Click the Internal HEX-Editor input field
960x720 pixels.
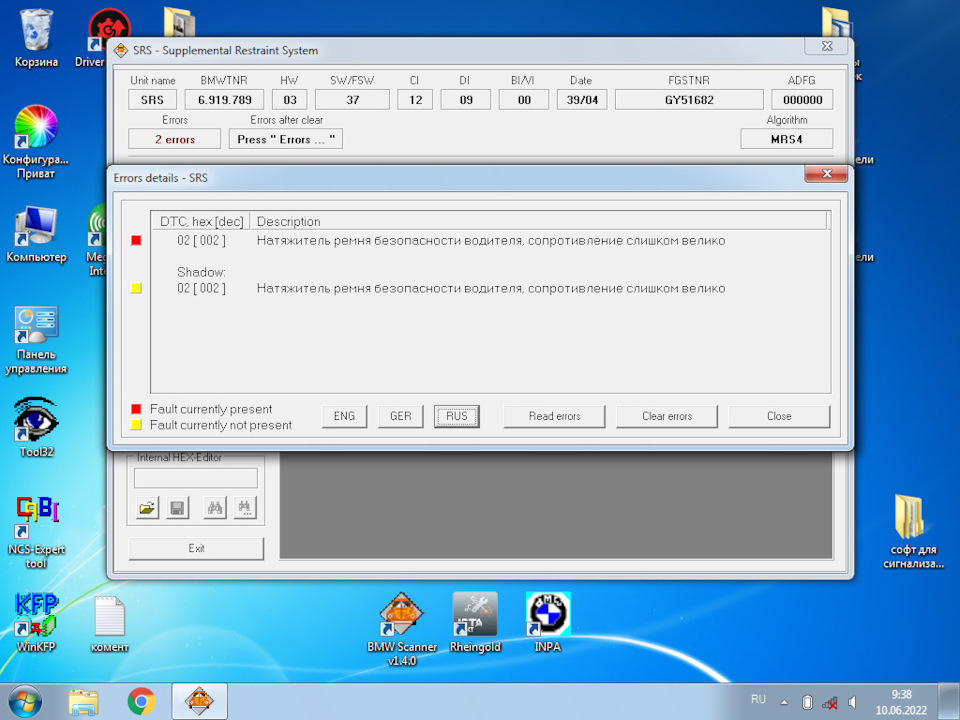pos(196,478)
